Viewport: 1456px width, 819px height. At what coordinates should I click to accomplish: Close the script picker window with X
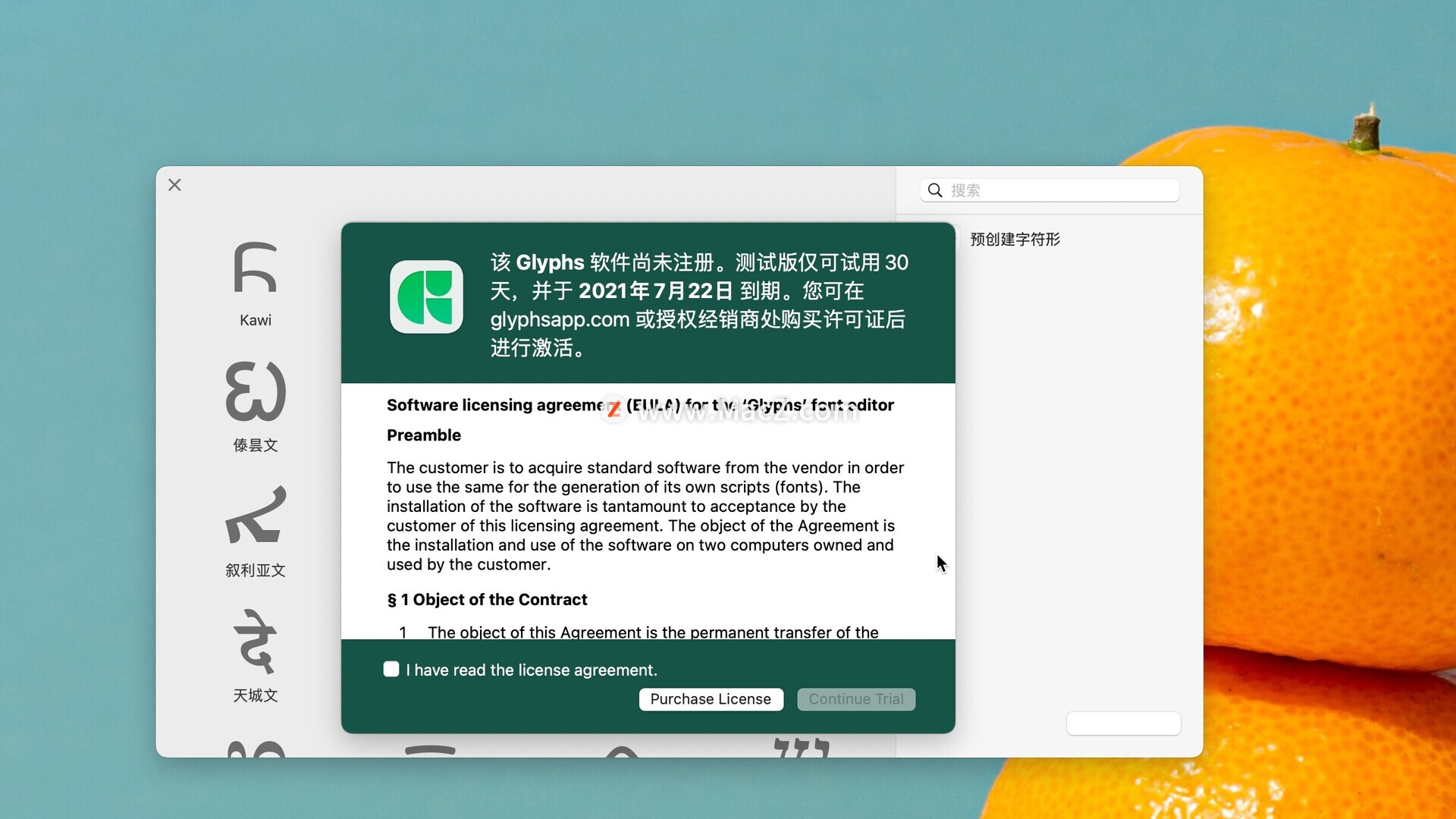point(174,185)
